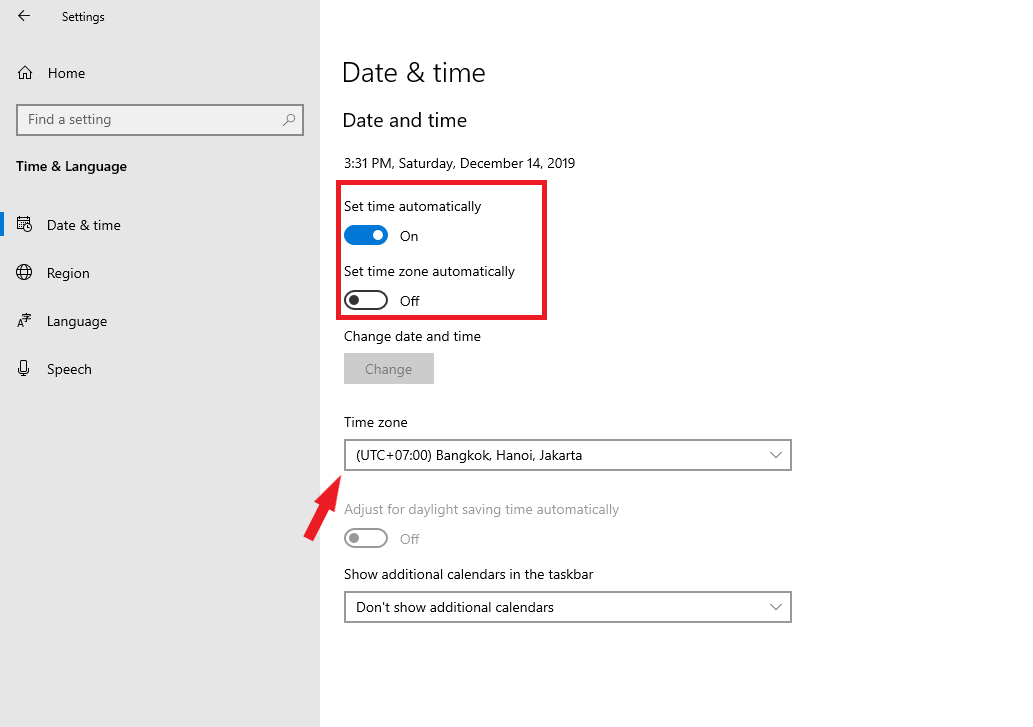Open the Time zone dropdown
This screenshot has height=727, width=1033.
click(567, 455)
